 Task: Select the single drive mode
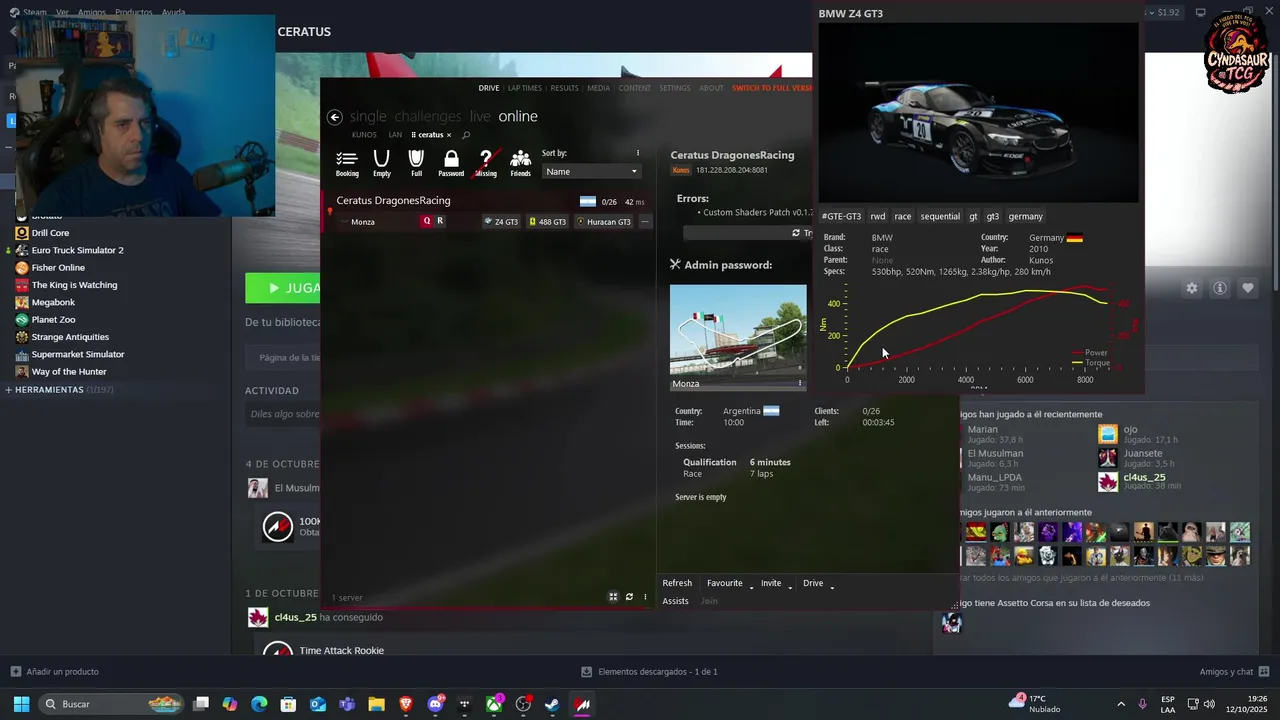[368, 117]
